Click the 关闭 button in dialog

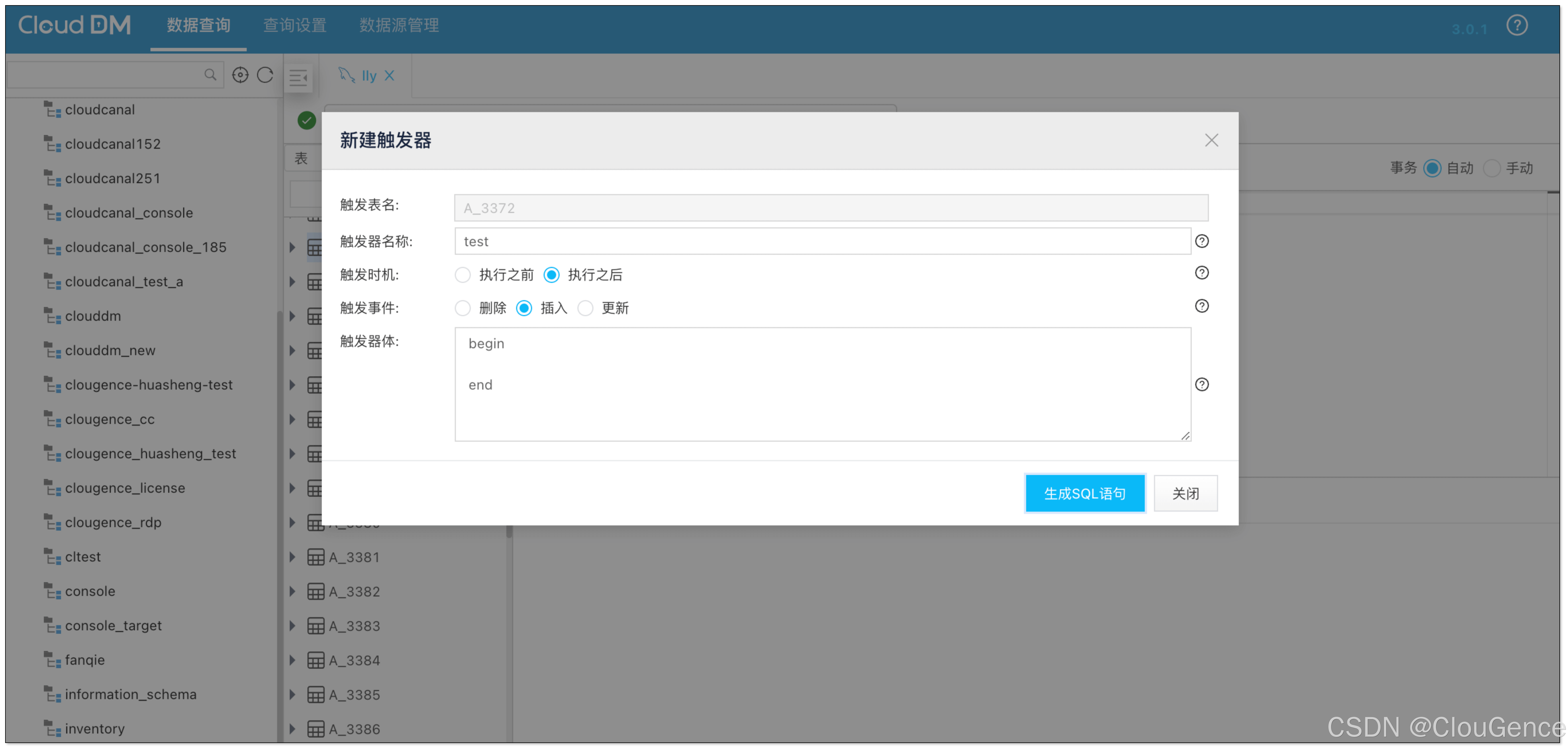click(x=1185, y=493)
